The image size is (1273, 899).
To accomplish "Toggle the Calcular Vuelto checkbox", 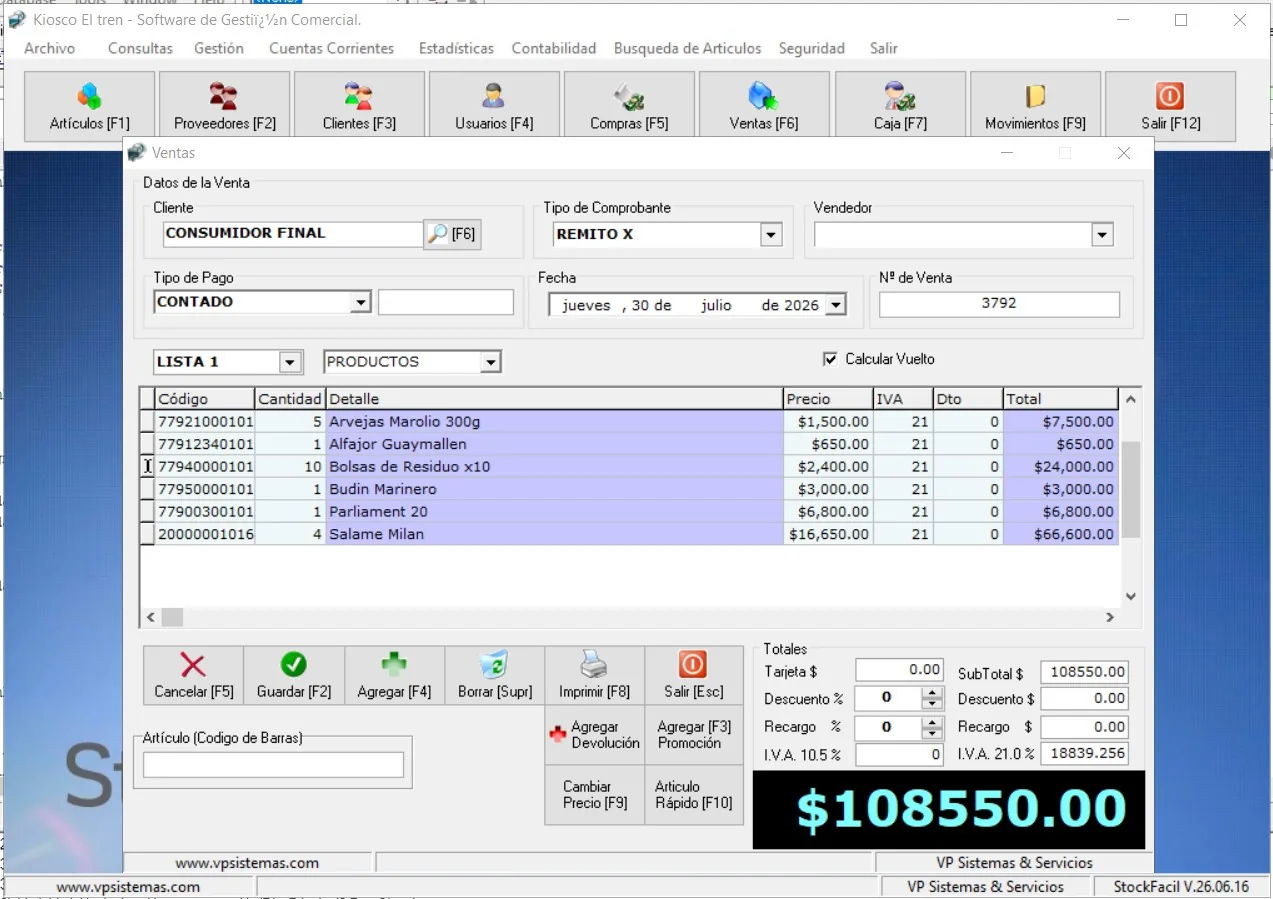I will 829,359.
